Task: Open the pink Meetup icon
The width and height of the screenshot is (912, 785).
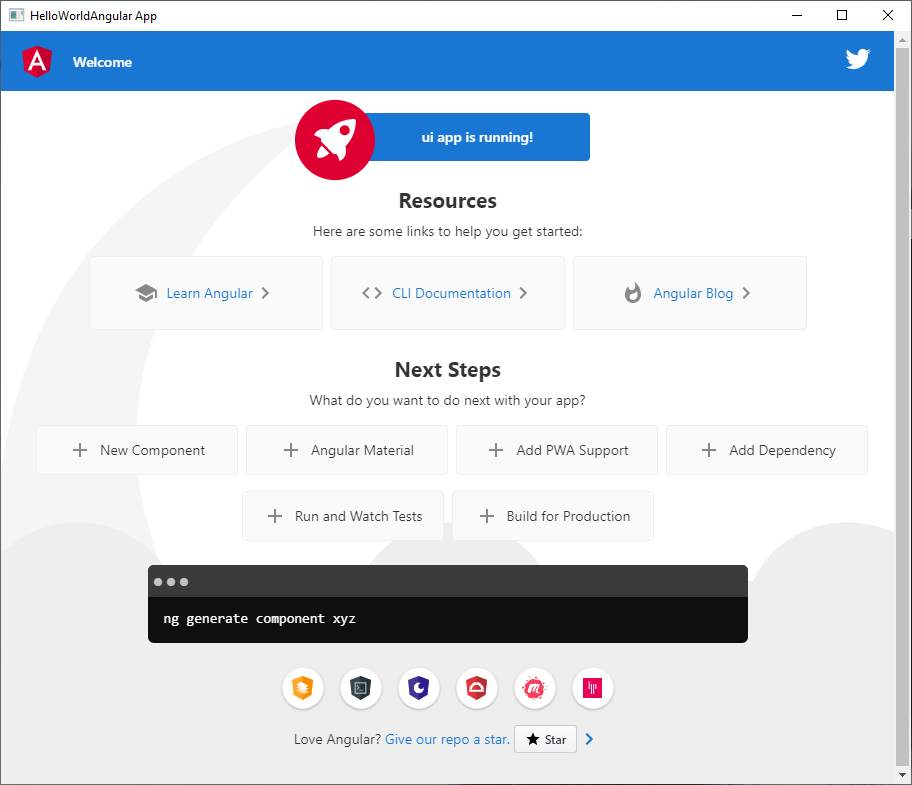Action: (535, 688)
